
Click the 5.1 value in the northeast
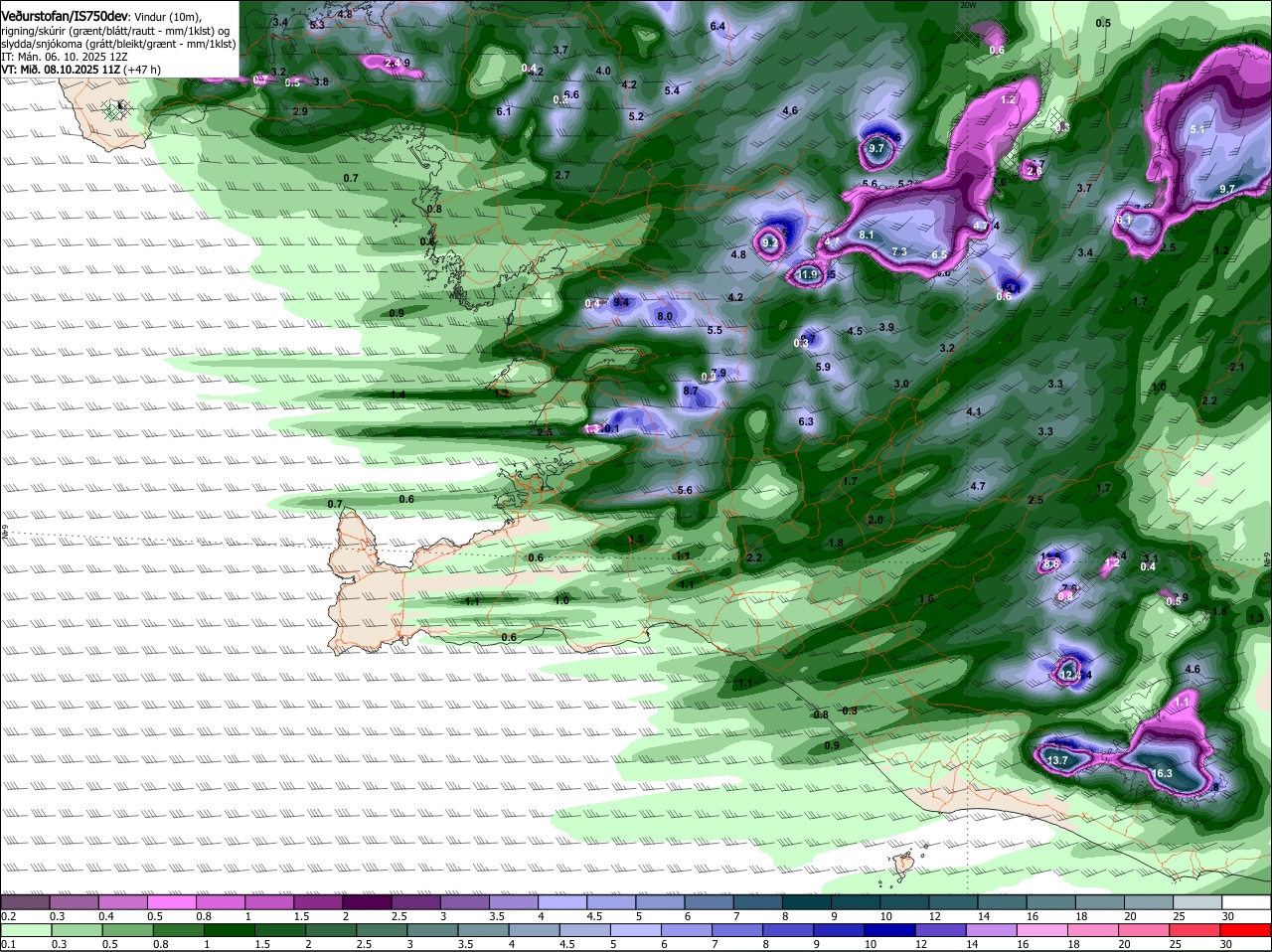[1197, 130]
